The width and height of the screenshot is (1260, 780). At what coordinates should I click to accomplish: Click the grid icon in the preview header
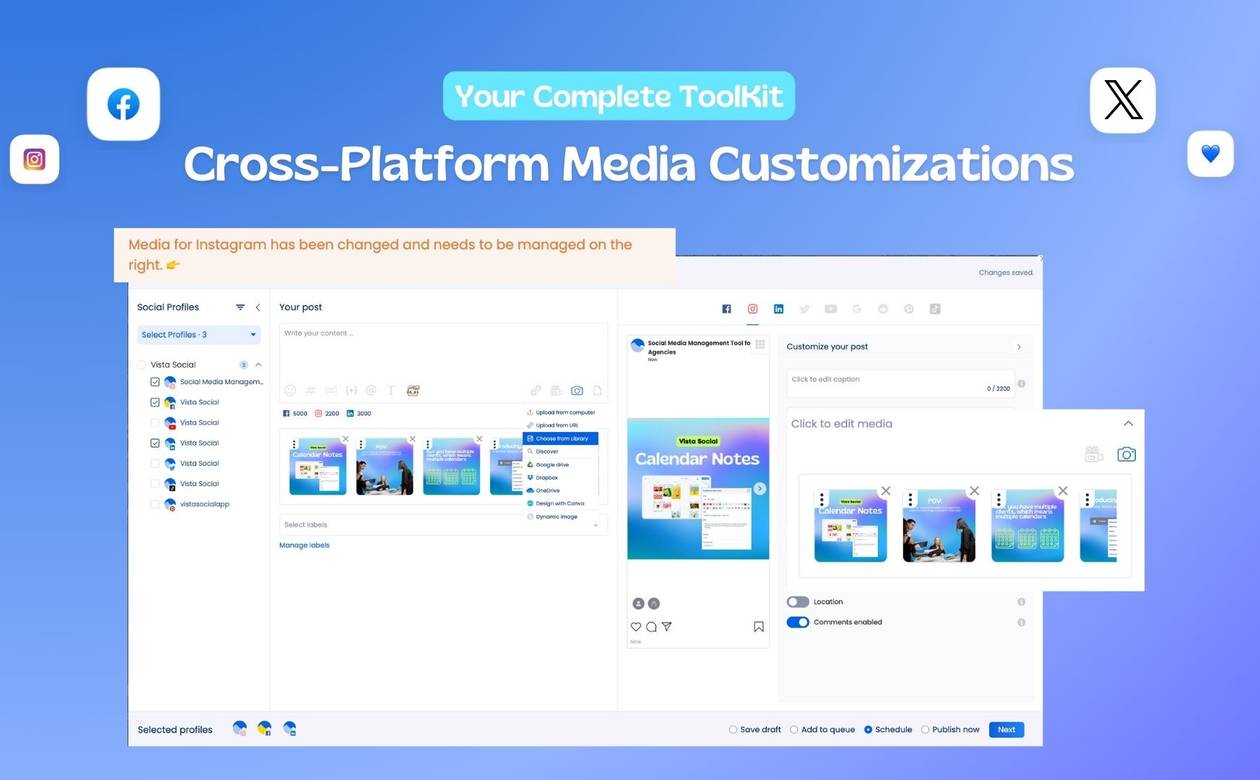click(x=760, y=344)
